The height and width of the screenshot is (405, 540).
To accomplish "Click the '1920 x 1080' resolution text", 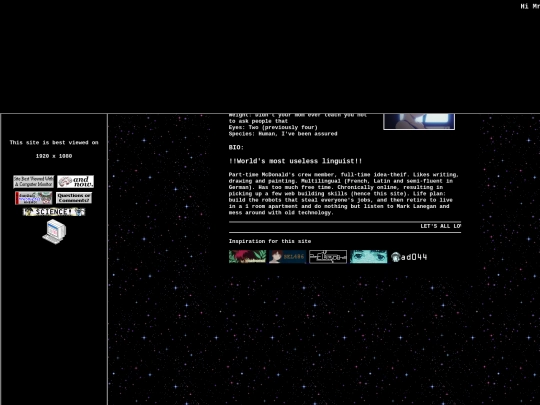I will 54,156.
